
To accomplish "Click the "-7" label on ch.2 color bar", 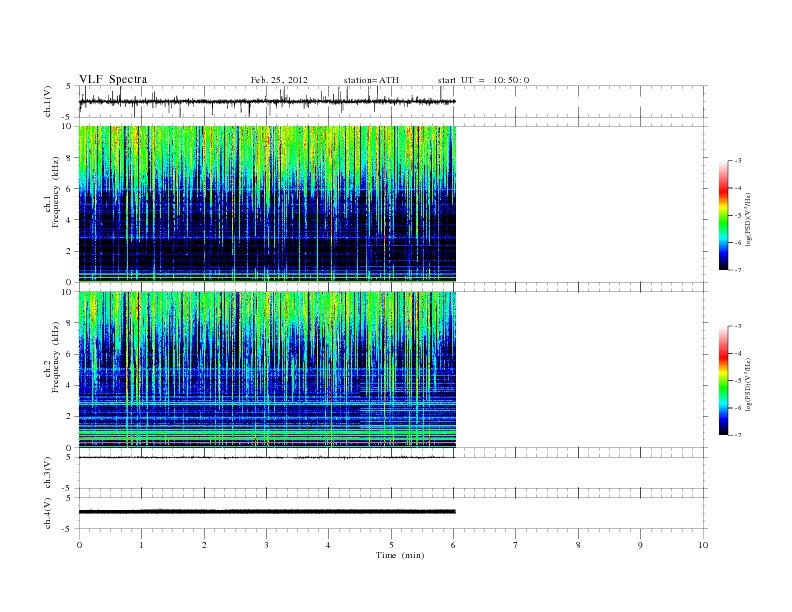I will pos(738,435).
